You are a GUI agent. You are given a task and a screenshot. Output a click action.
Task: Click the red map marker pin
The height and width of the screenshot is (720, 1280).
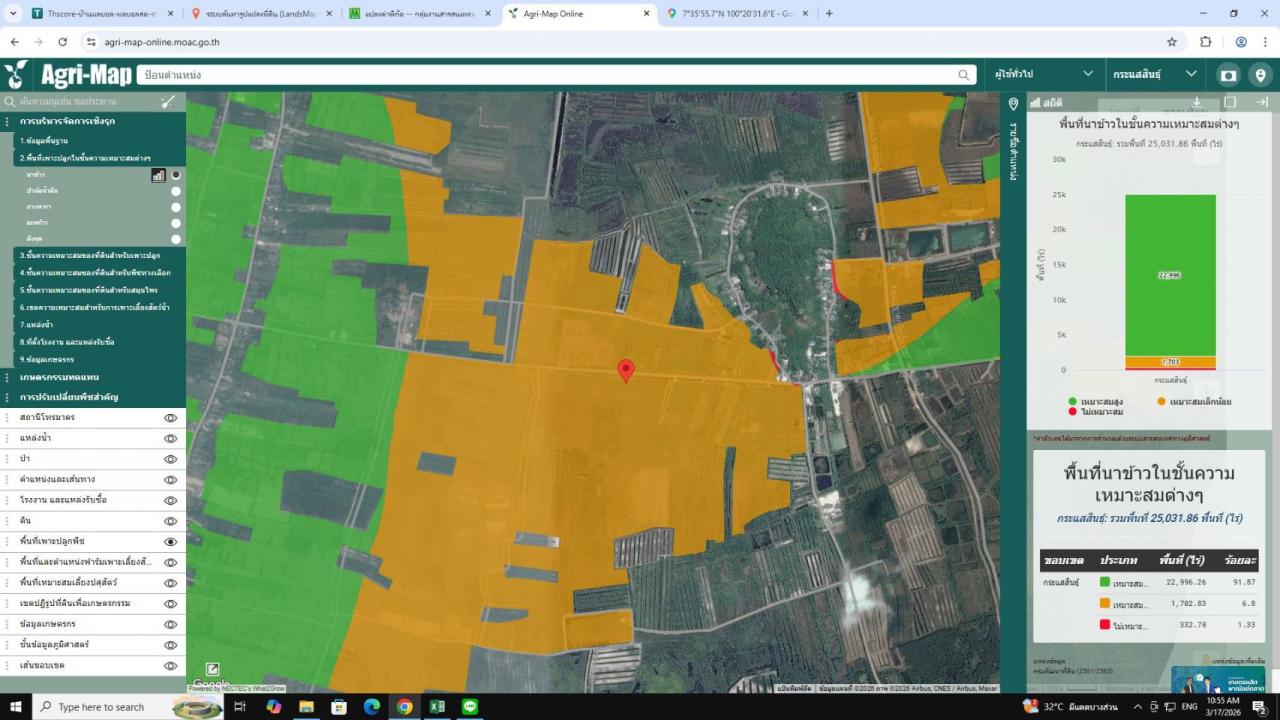(x=626, y=371)
